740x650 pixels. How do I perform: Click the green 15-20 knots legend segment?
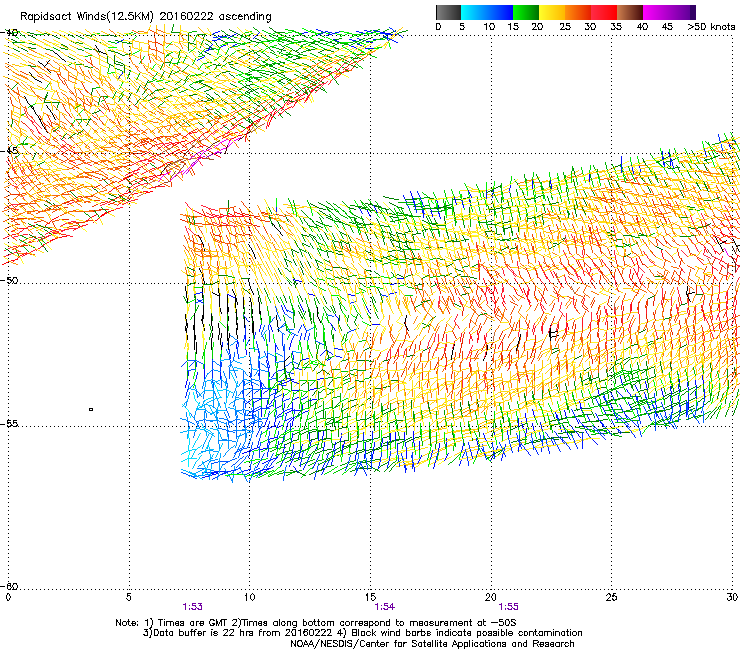526,12
